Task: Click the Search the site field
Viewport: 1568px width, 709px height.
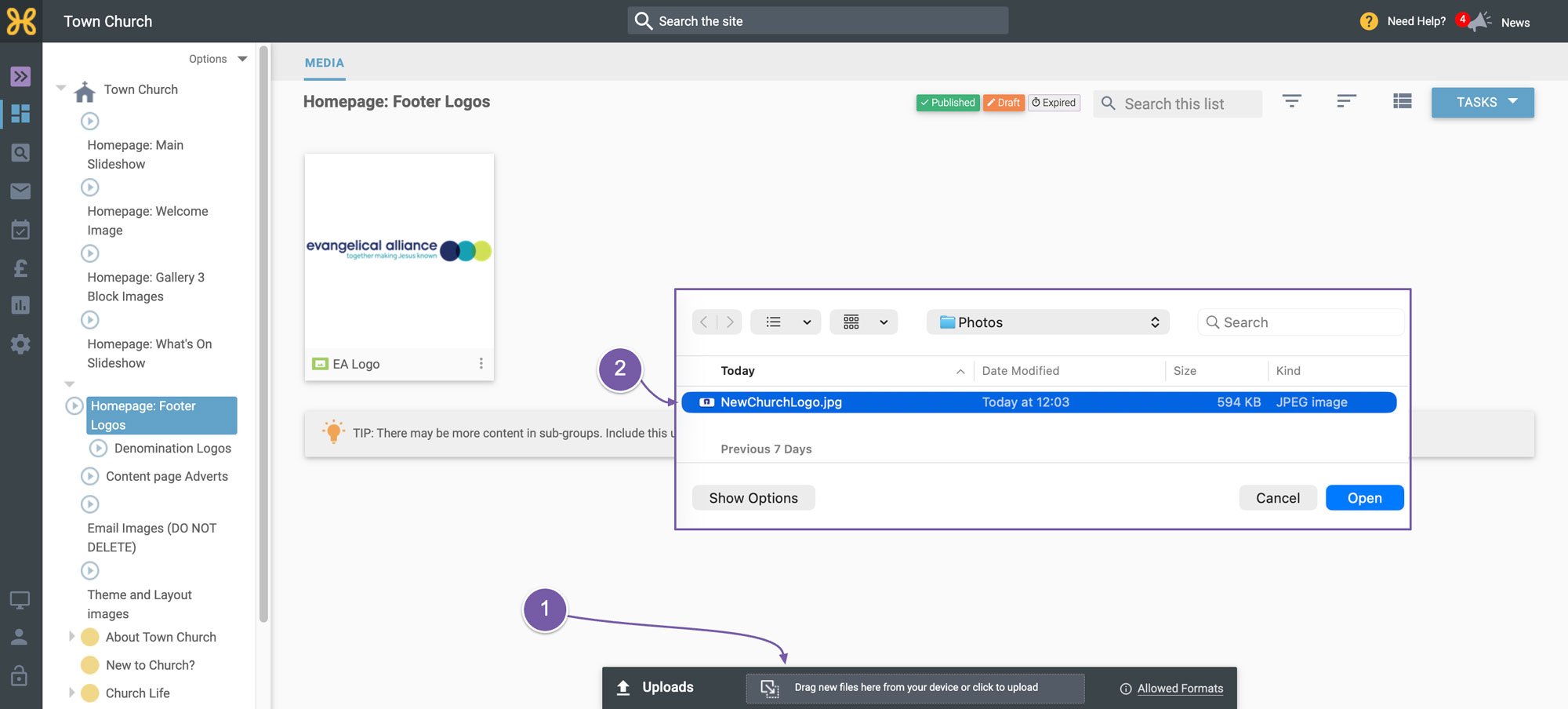Action: [x=818, y=20]
